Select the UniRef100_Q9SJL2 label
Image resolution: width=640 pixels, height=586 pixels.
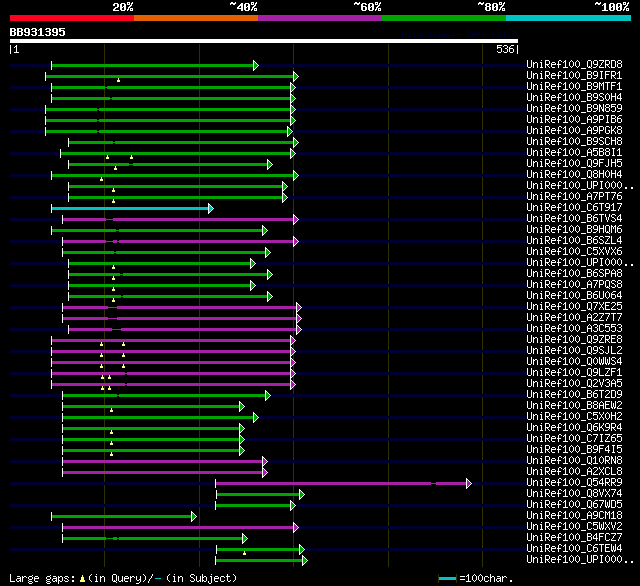tap(574, 351)
